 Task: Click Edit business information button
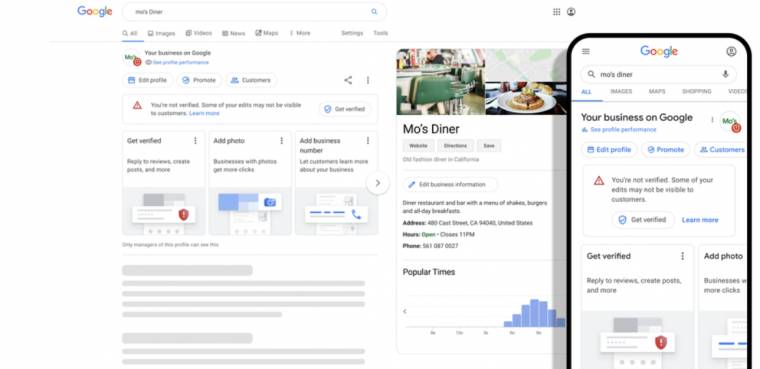(x=450, y=185)
